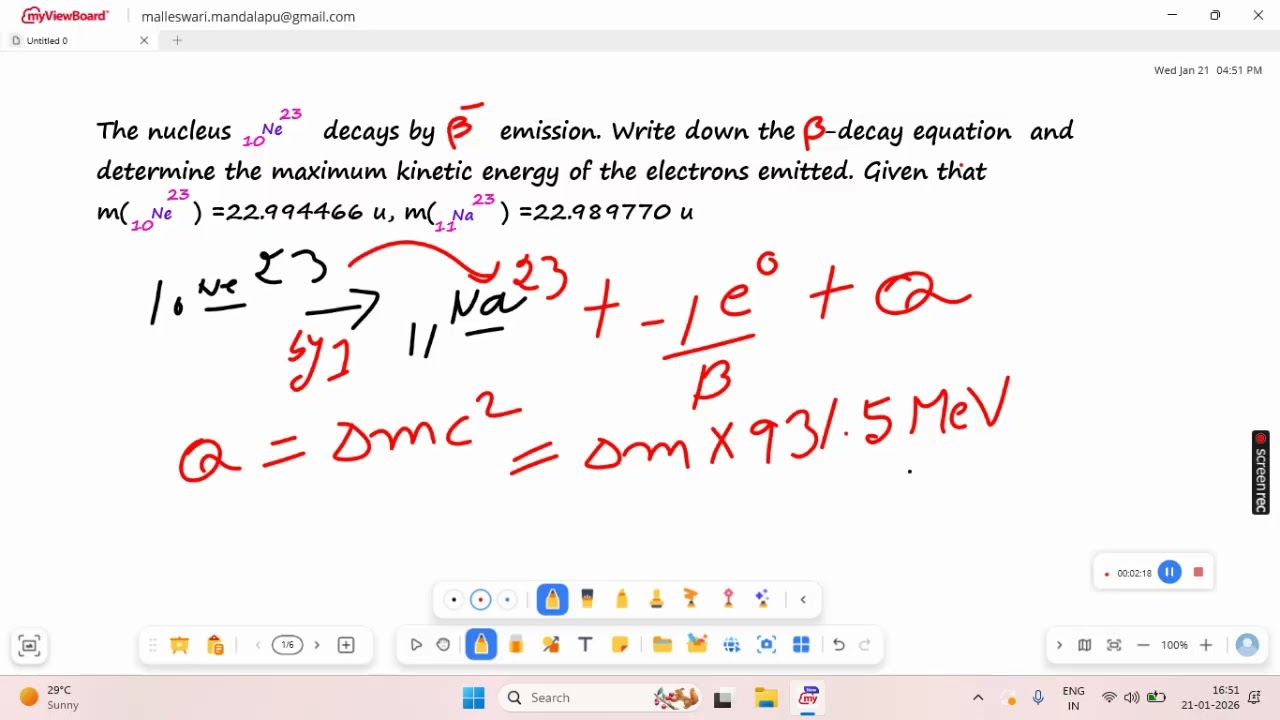Viewport: 1280px width, 720px height.
Task: Open the network and volume quick settings
Action: [1132, 698]
